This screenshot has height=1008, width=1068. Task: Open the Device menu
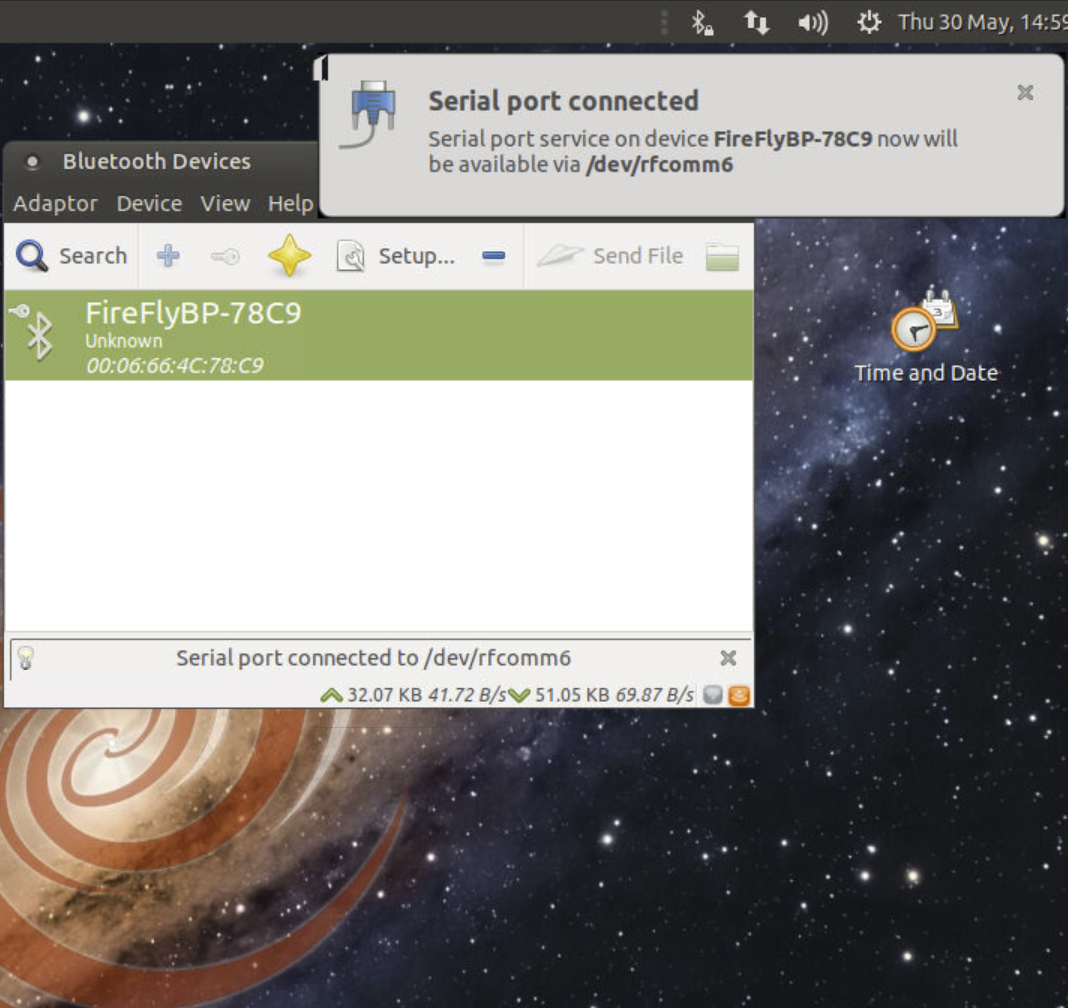149,204
